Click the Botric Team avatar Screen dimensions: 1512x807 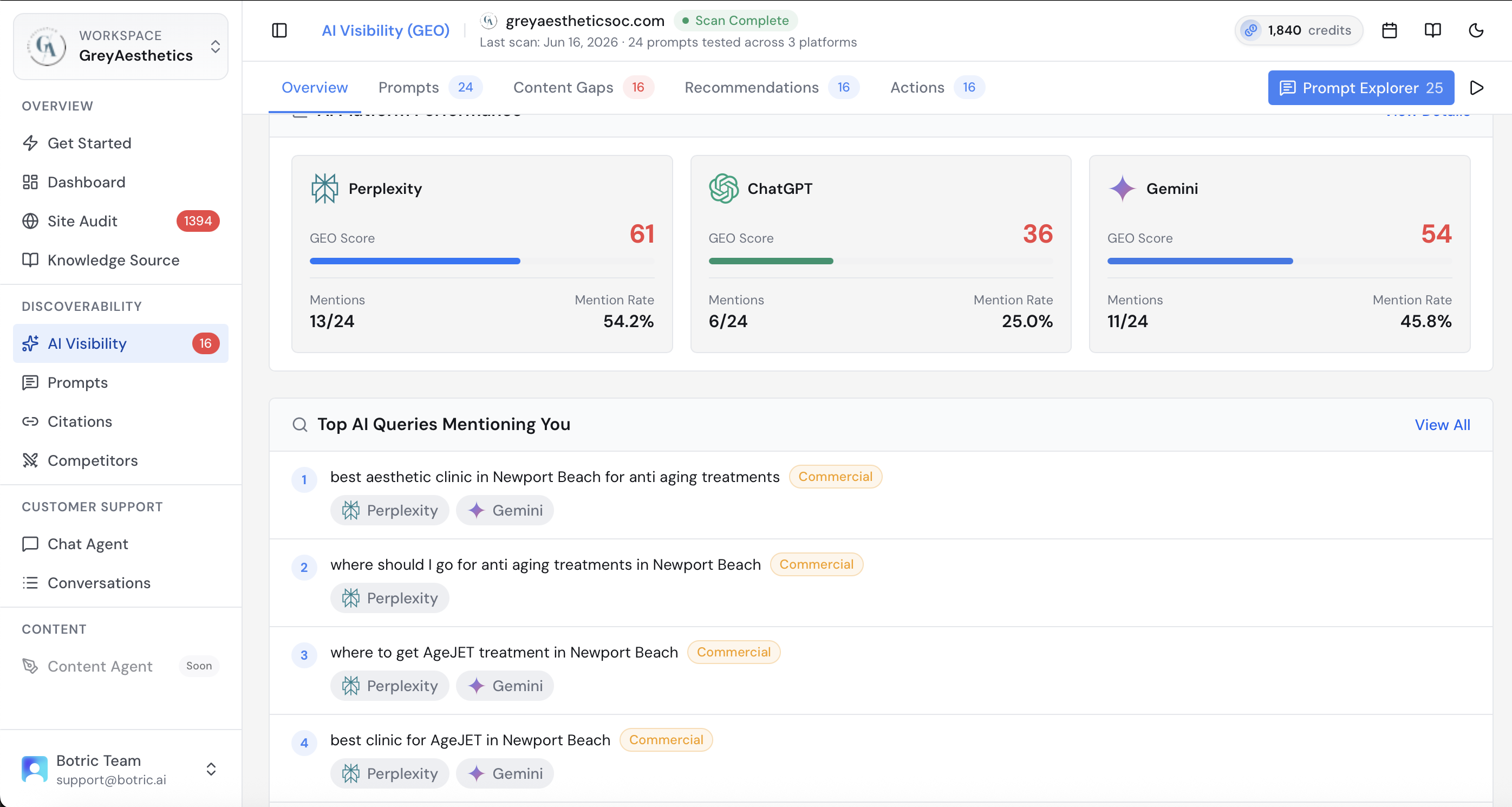35,769
